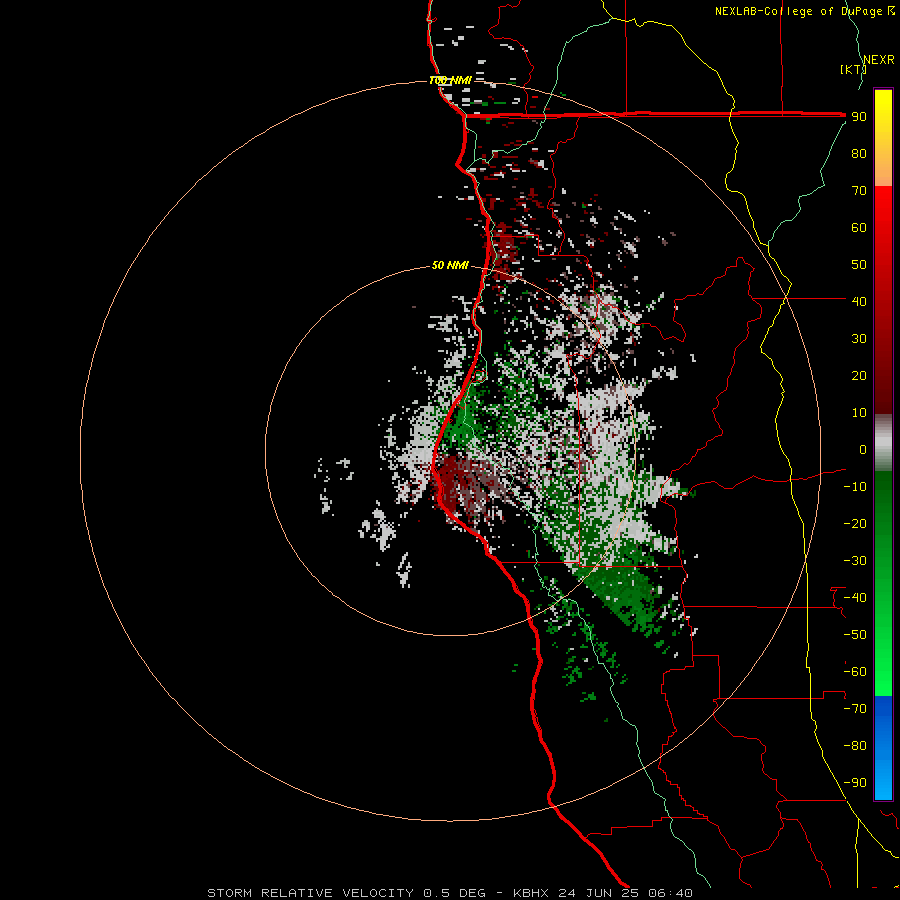Click the 10 label on the velocity scale
Screen dimensions: 900x900
point(859,413)
